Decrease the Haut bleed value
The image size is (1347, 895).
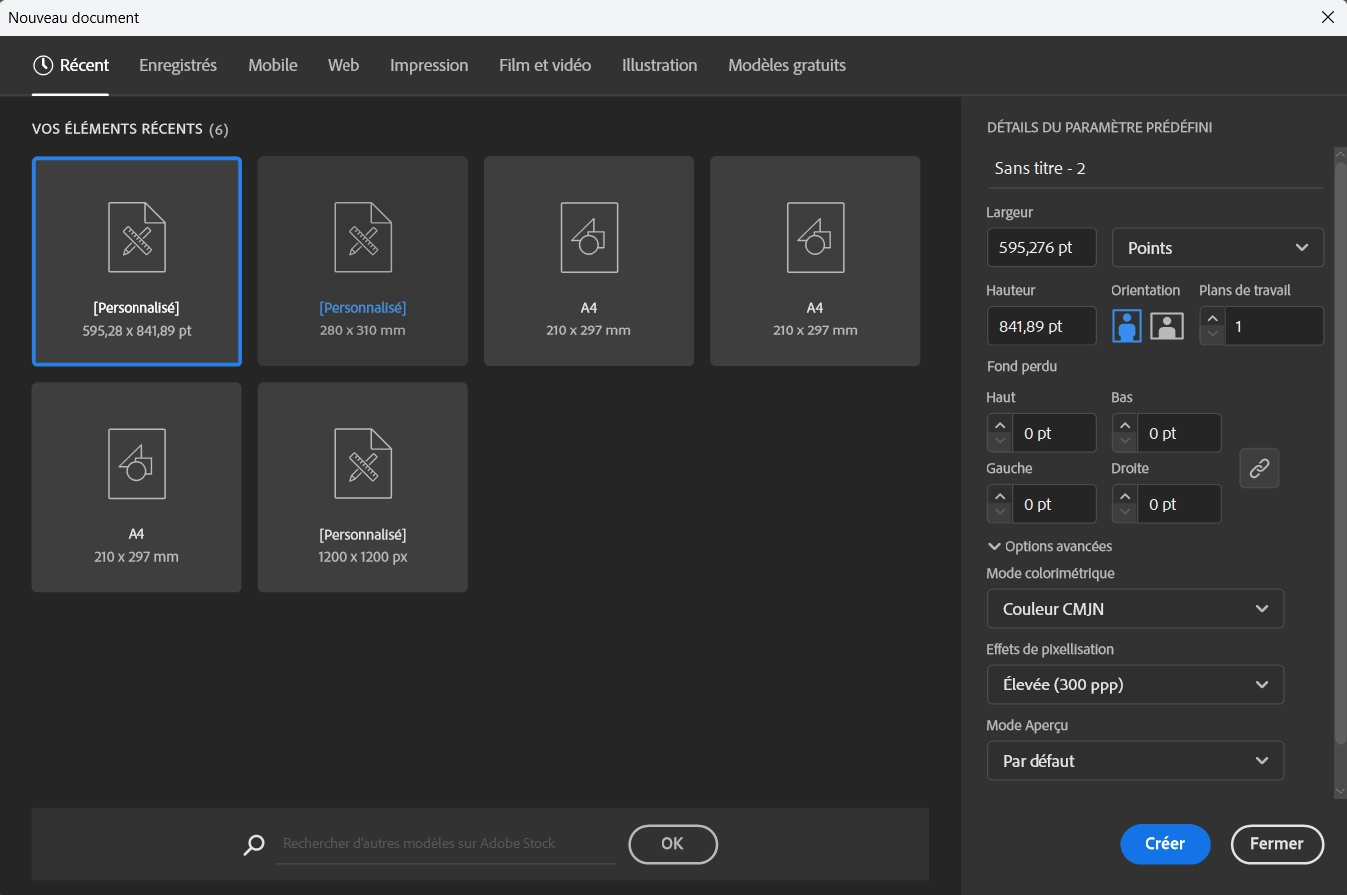pyautogui.click(x=999, y=443)
